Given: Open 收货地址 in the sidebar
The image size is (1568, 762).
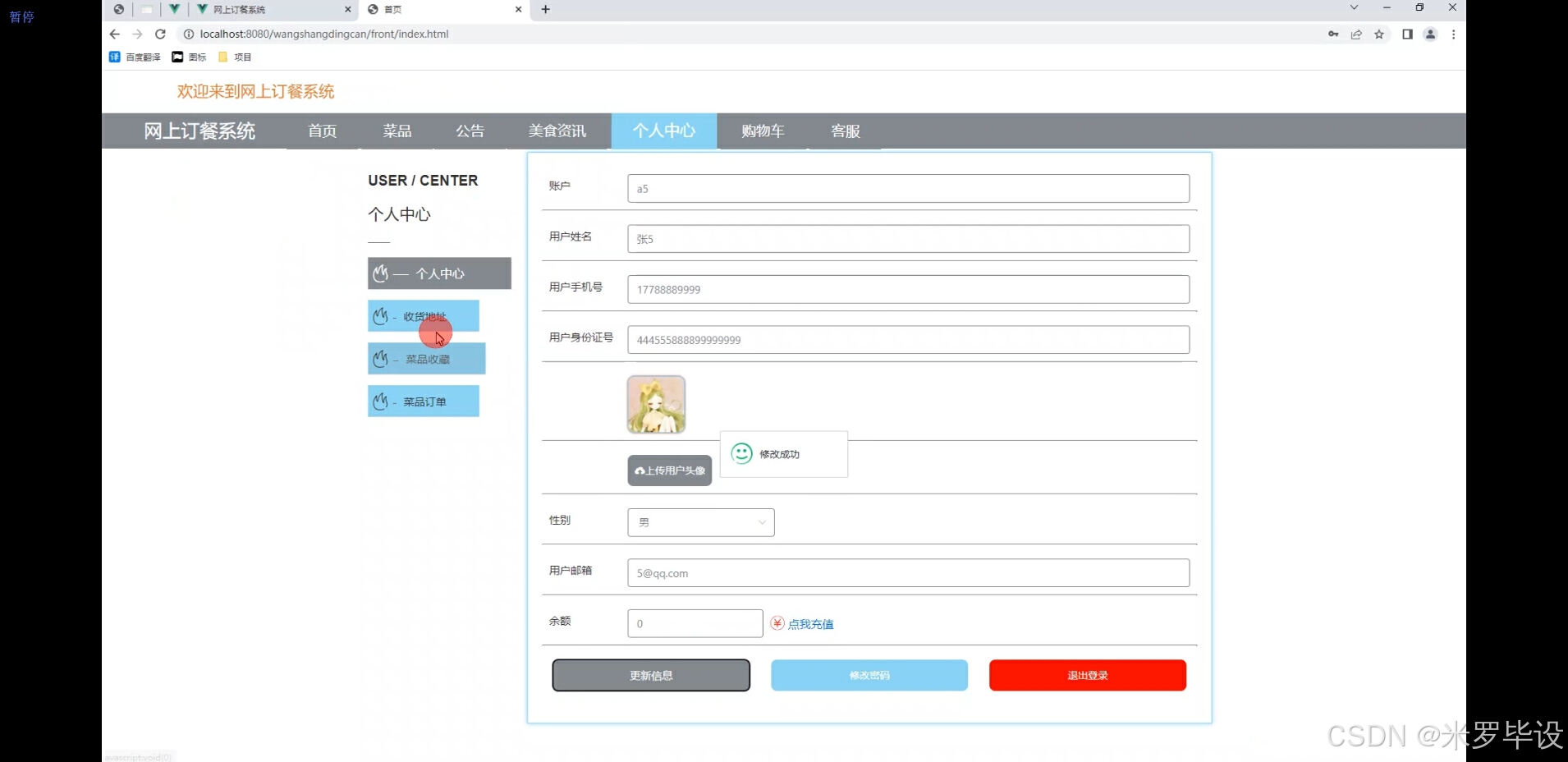Looking at the screenshot, I should click(424, 316).
